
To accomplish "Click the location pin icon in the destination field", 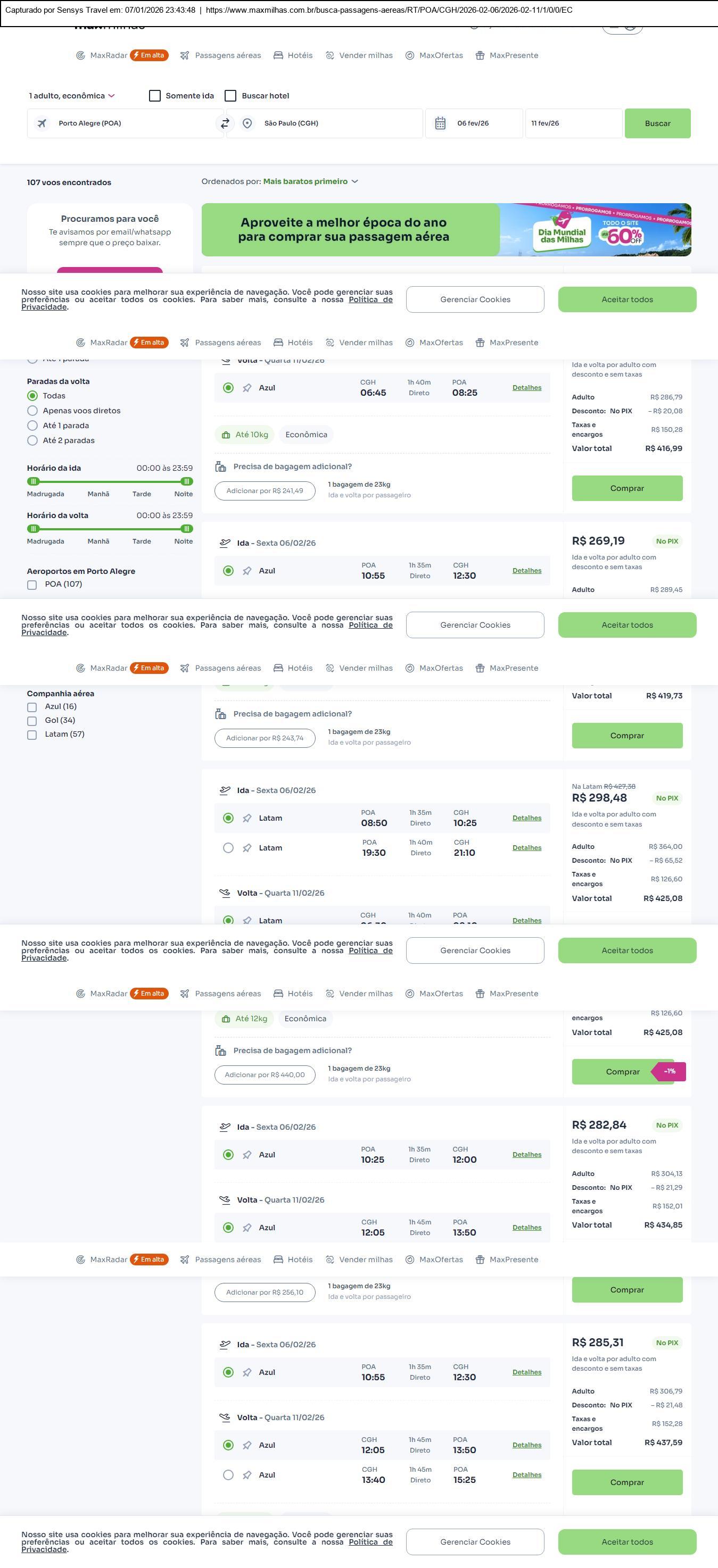I will coord(247,123).
